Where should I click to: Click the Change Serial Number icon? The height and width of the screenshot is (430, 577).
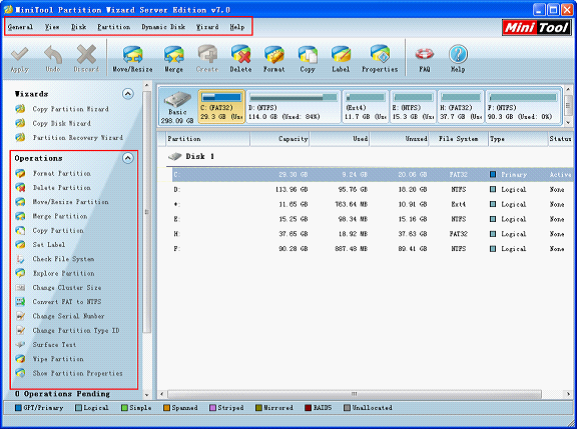[x=20, y=316]
